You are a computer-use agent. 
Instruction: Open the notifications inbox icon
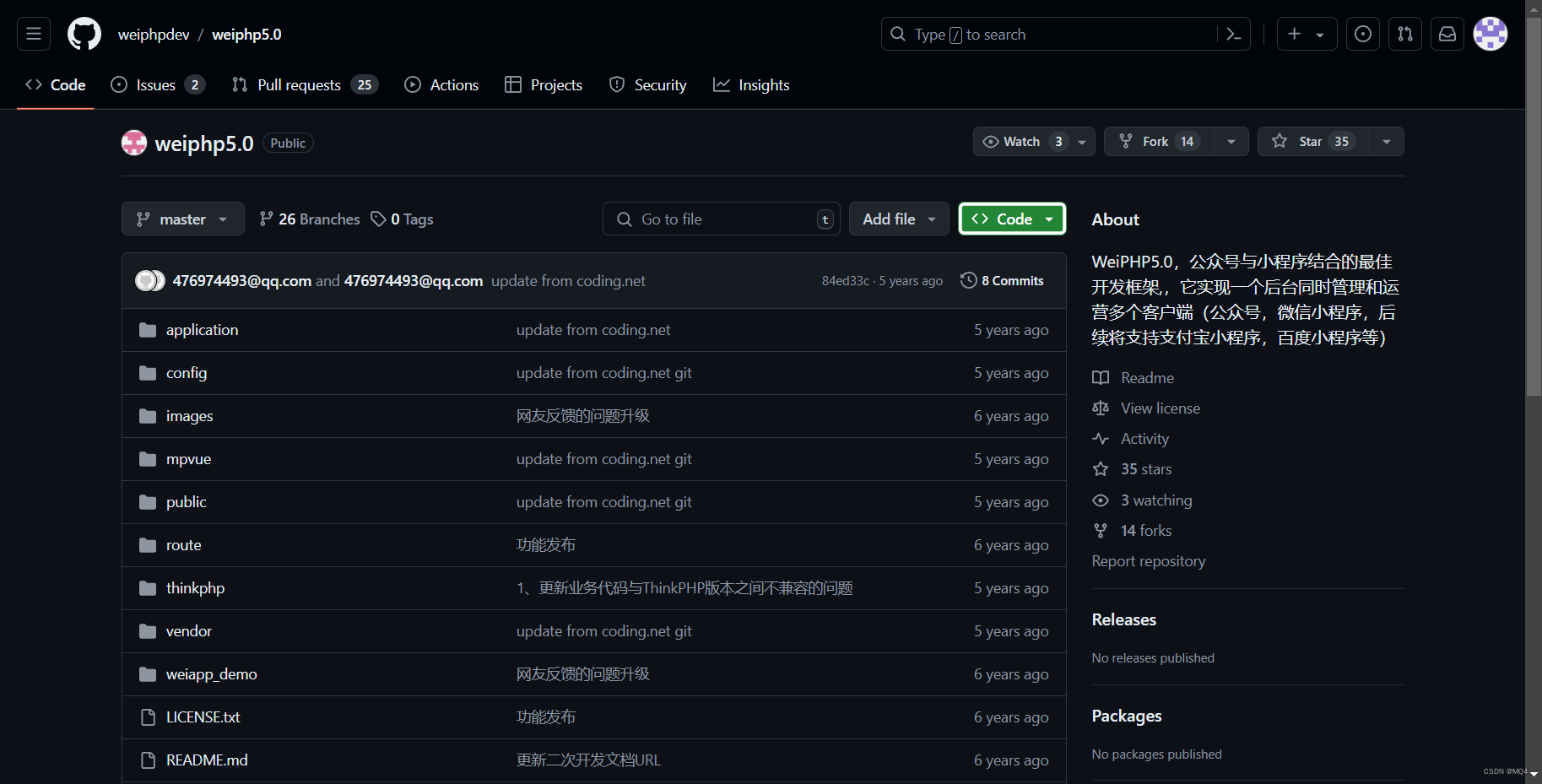pos(1447,34)
